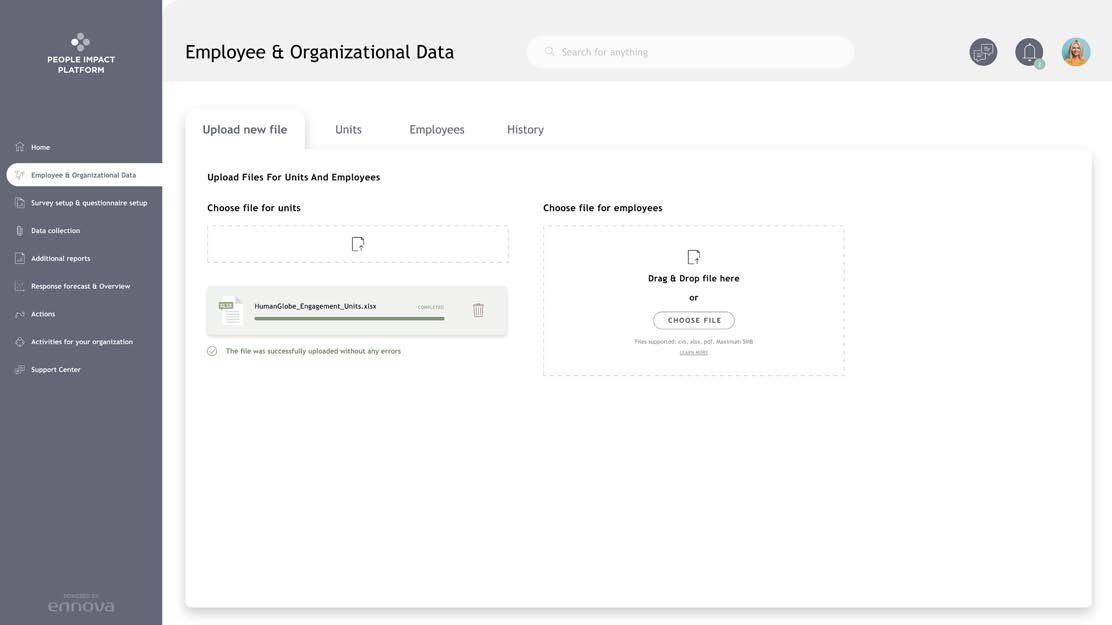Switch to the Units tab
The image size is (1112, 625).
pyautogui.click(x=348, y=130)
